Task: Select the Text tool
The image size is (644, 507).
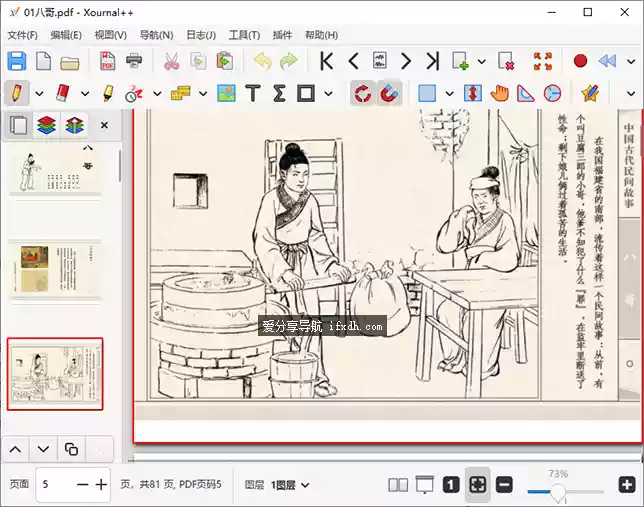Action: (253, 93)
